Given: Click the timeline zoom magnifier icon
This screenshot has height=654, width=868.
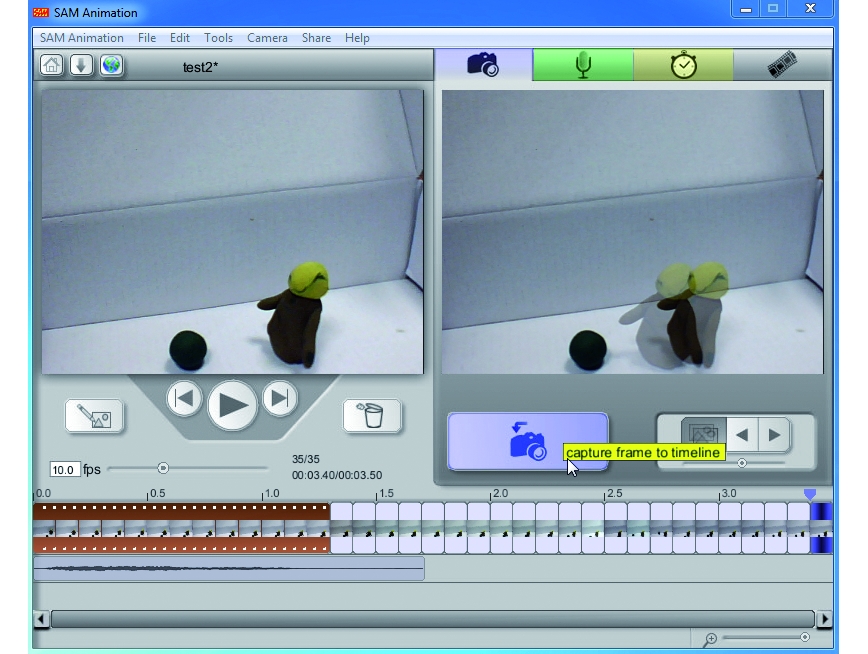Looking at the screenshot, I should click(710, 640).
